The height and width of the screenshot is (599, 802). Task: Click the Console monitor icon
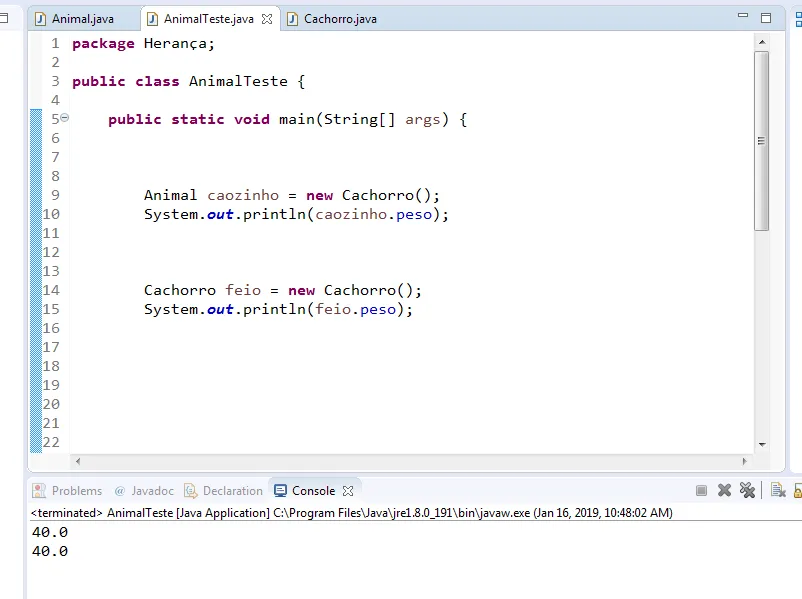(280, 491)
